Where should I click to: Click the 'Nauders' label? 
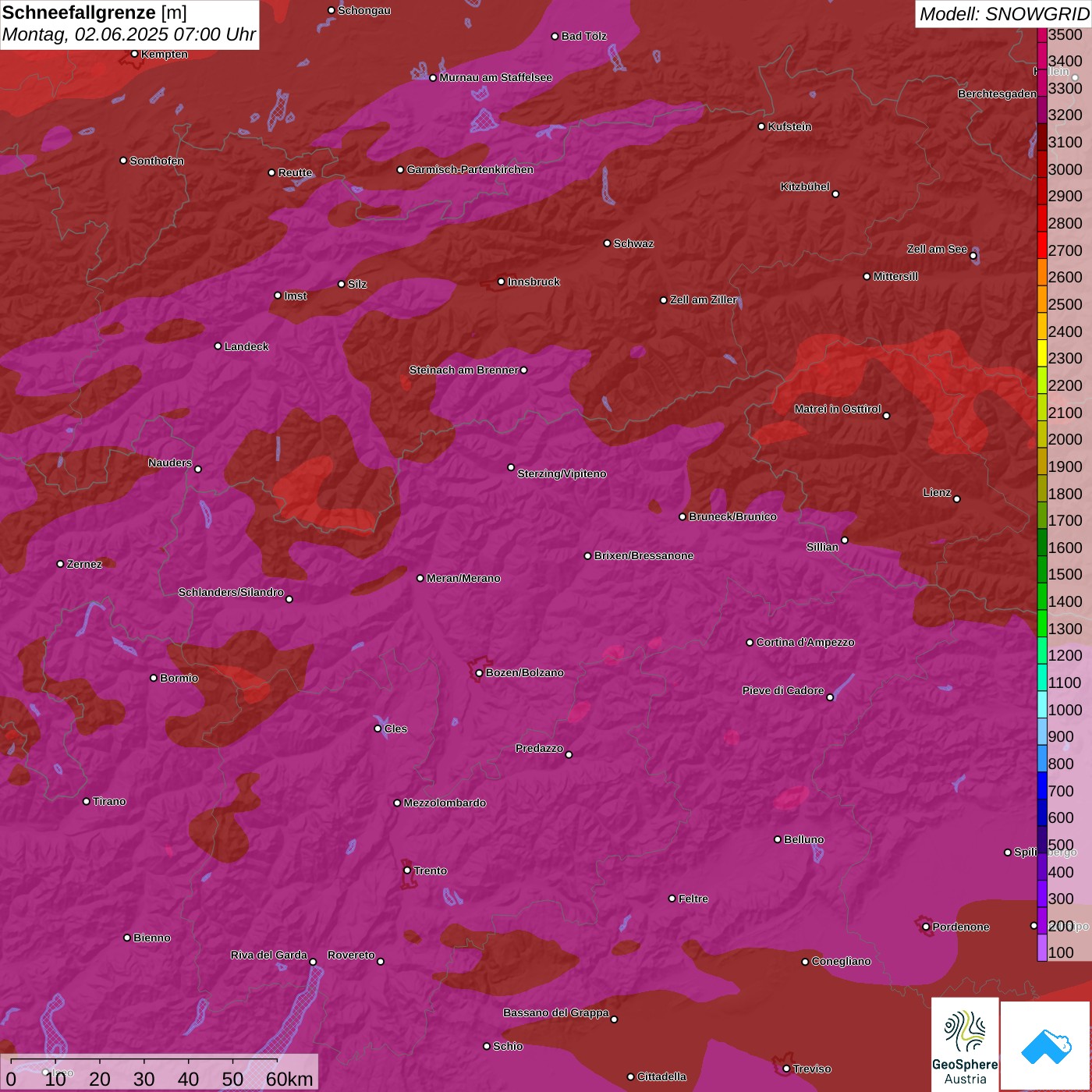pos(170,463)
